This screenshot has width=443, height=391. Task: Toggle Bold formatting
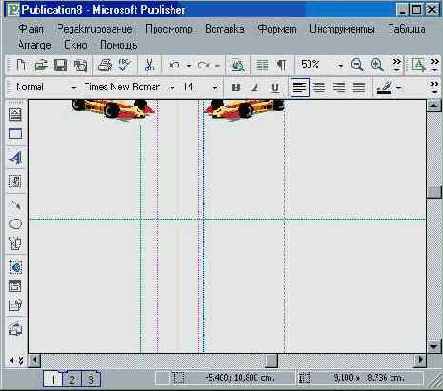click(236, 87)
